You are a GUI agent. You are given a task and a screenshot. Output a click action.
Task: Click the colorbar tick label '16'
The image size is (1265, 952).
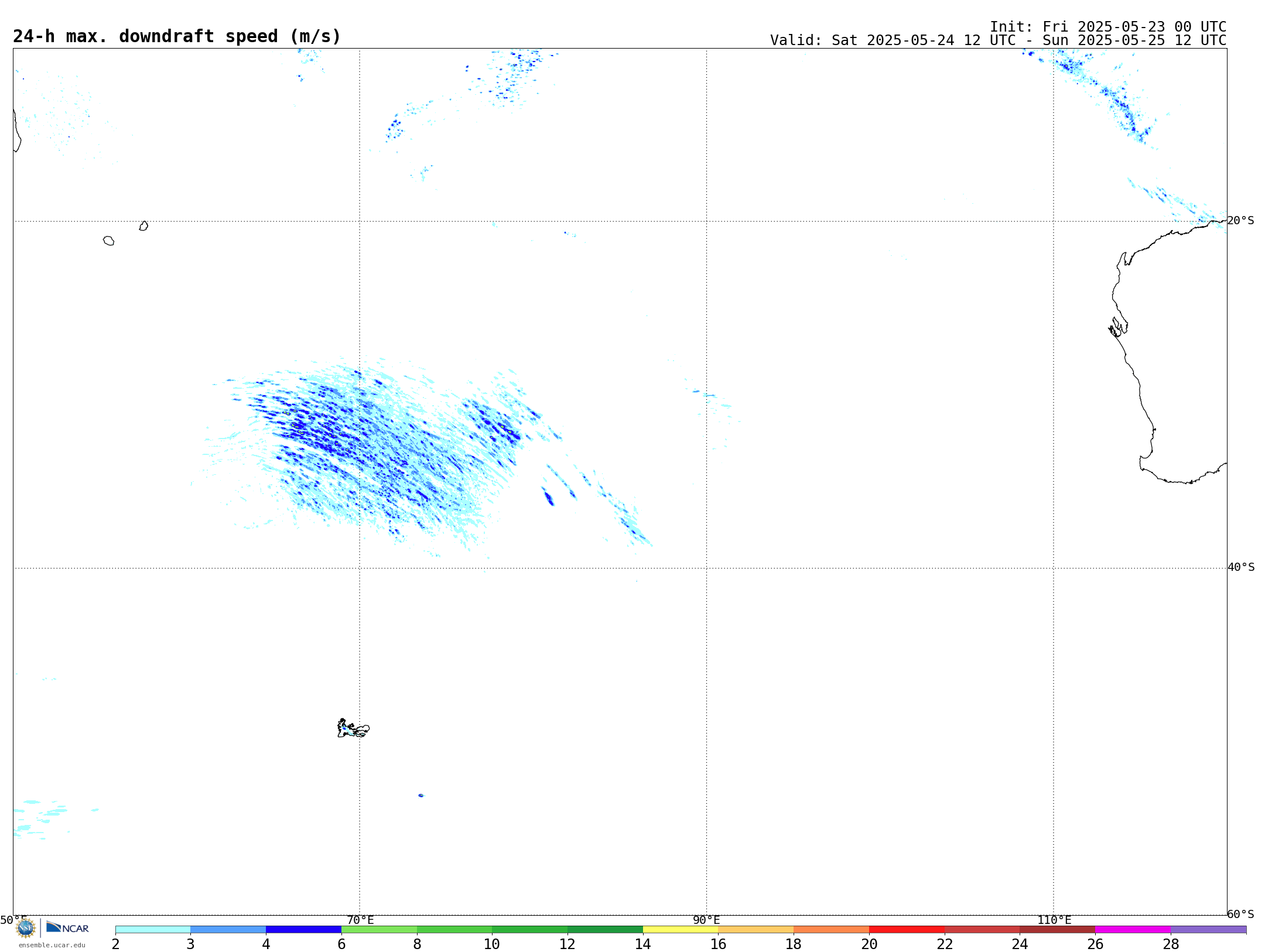(718, 944)
